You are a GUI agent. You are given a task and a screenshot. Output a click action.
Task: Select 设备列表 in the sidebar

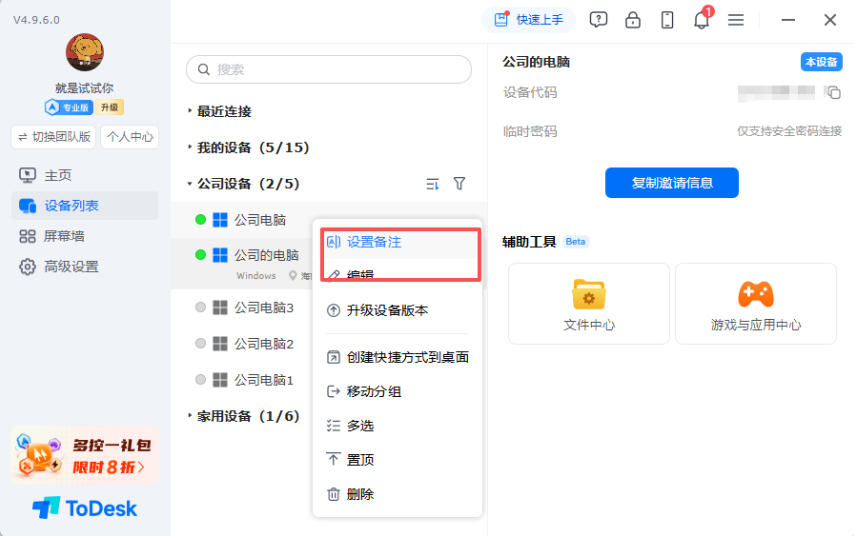click(x=84, y=206)
